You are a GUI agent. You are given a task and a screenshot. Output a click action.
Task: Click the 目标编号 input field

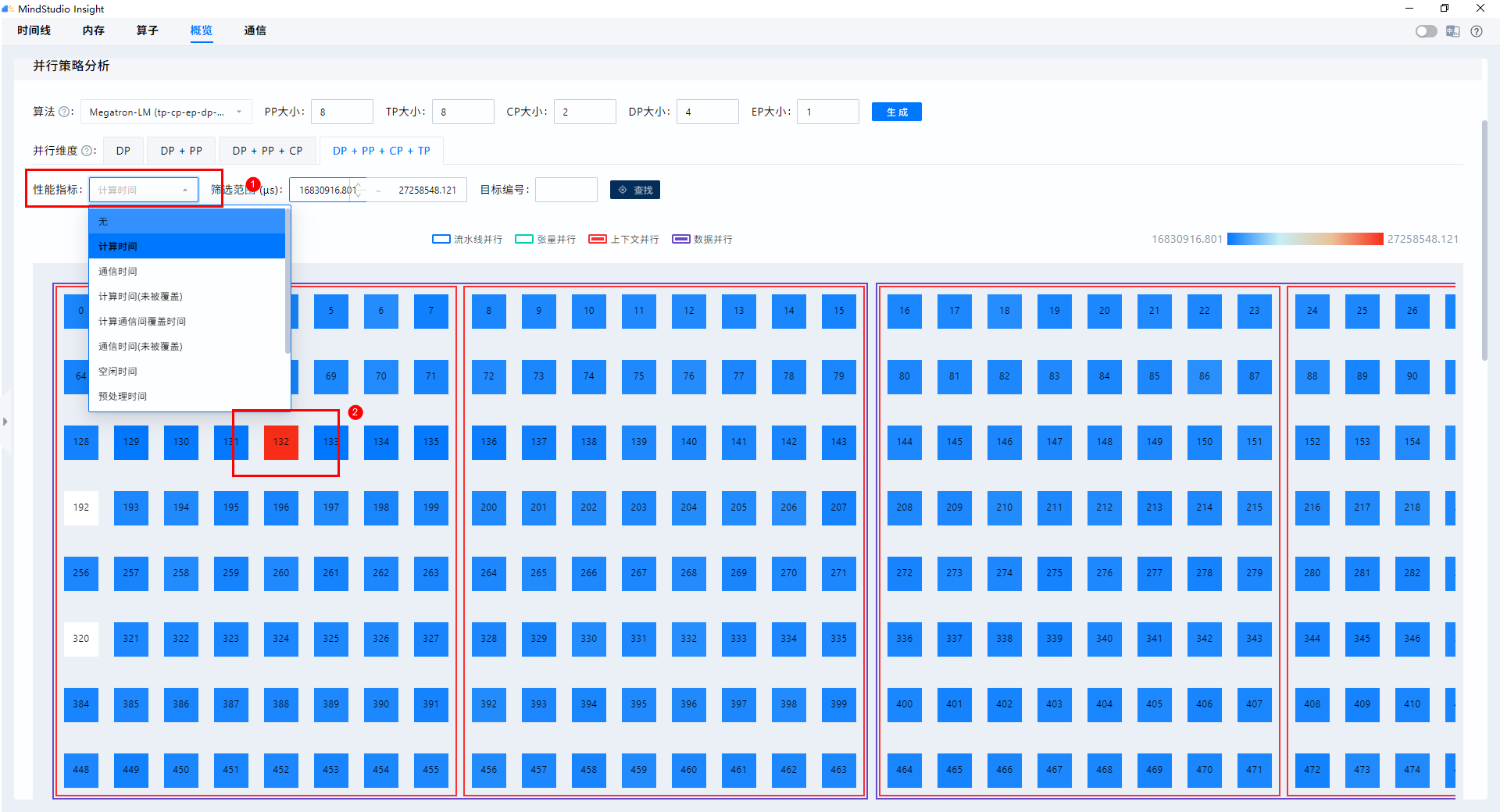pos(566,190)
